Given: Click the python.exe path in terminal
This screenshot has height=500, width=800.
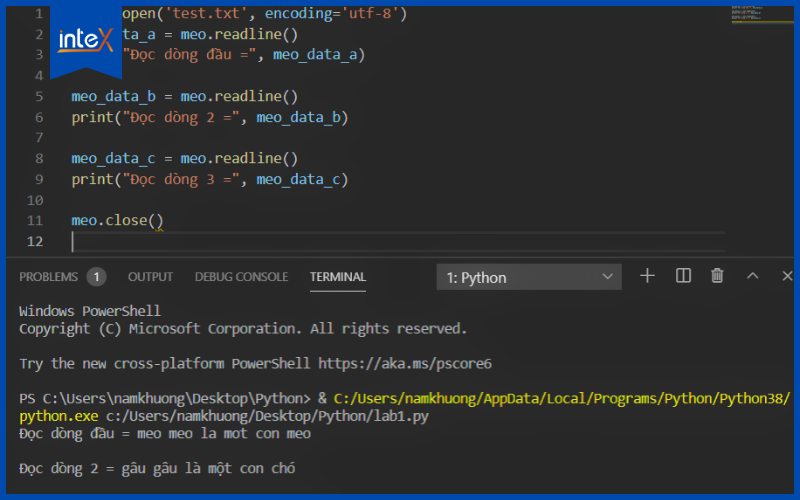Looking at the screenshot, I should tap(59, 416).
